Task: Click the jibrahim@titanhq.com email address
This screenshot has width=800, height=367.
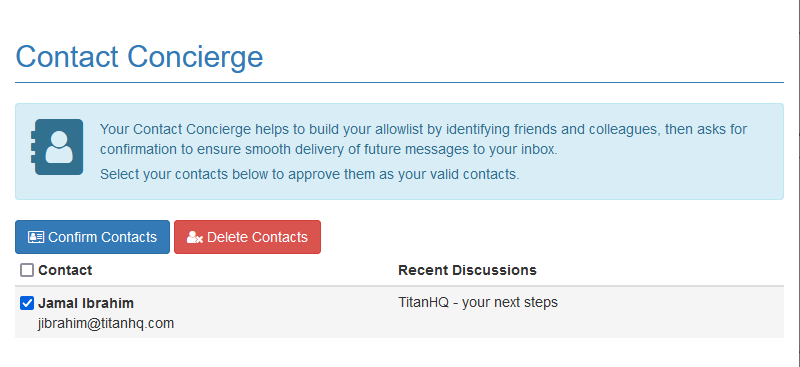Action: point(106,323)
